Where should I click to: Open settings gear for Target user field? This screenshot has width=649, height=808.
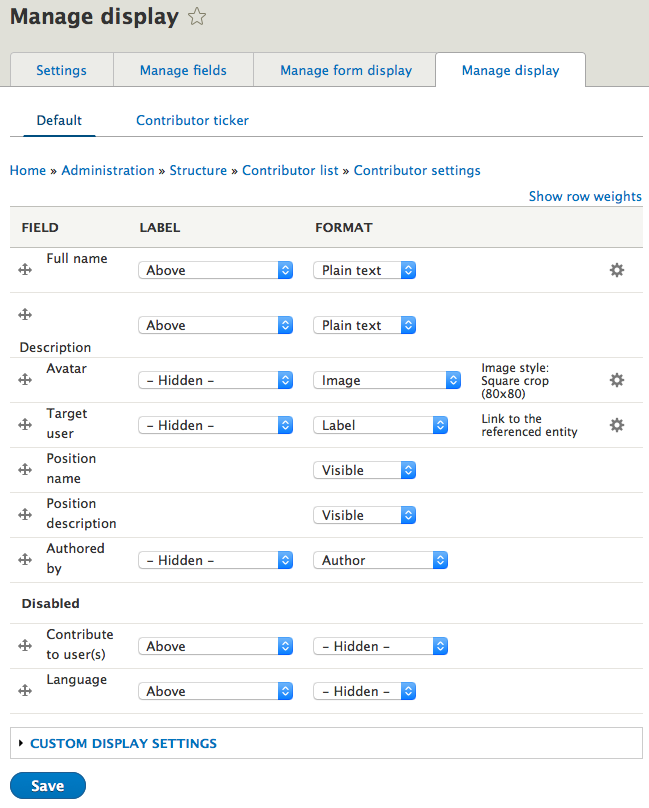pyautogui.click(x=617, y=425)
